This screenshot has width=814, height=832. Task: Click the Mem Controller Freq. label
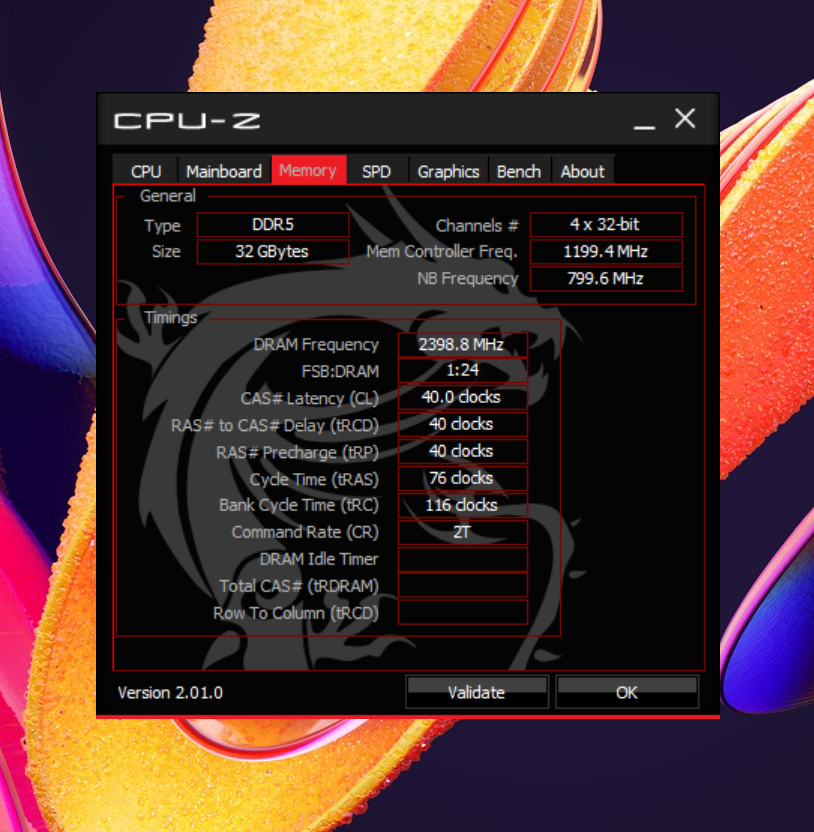coord(441,252)
